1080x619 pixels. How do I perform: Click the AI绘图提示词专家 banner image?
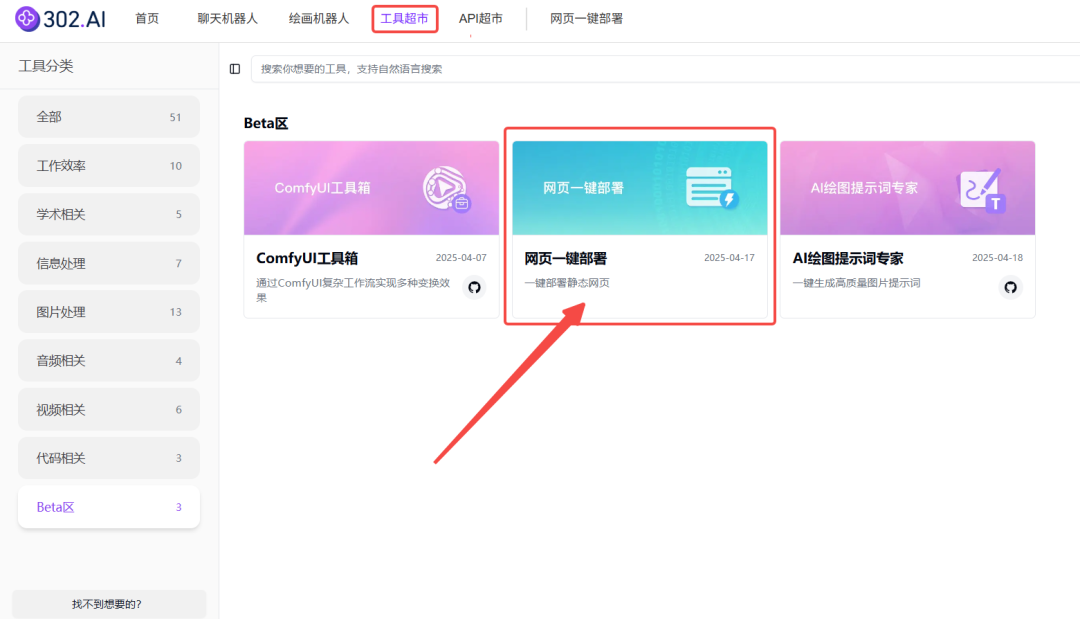click(x=907, y=188)
